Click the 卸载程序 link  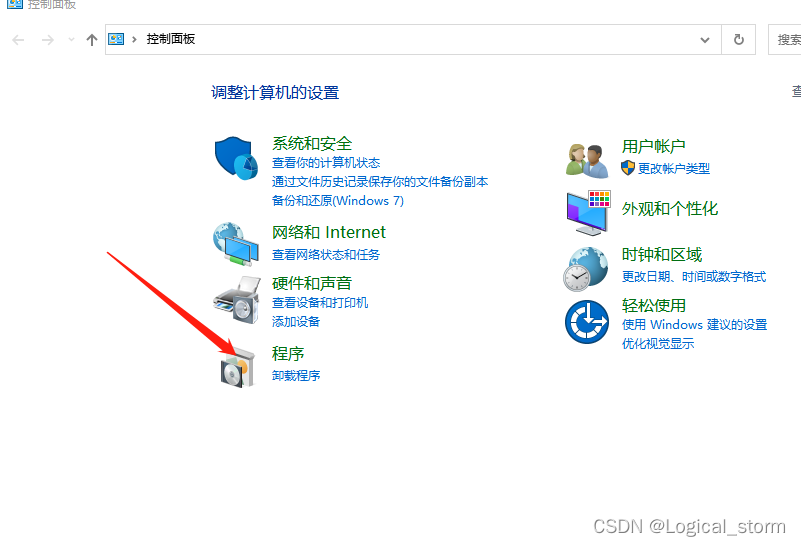click(296, 376)
